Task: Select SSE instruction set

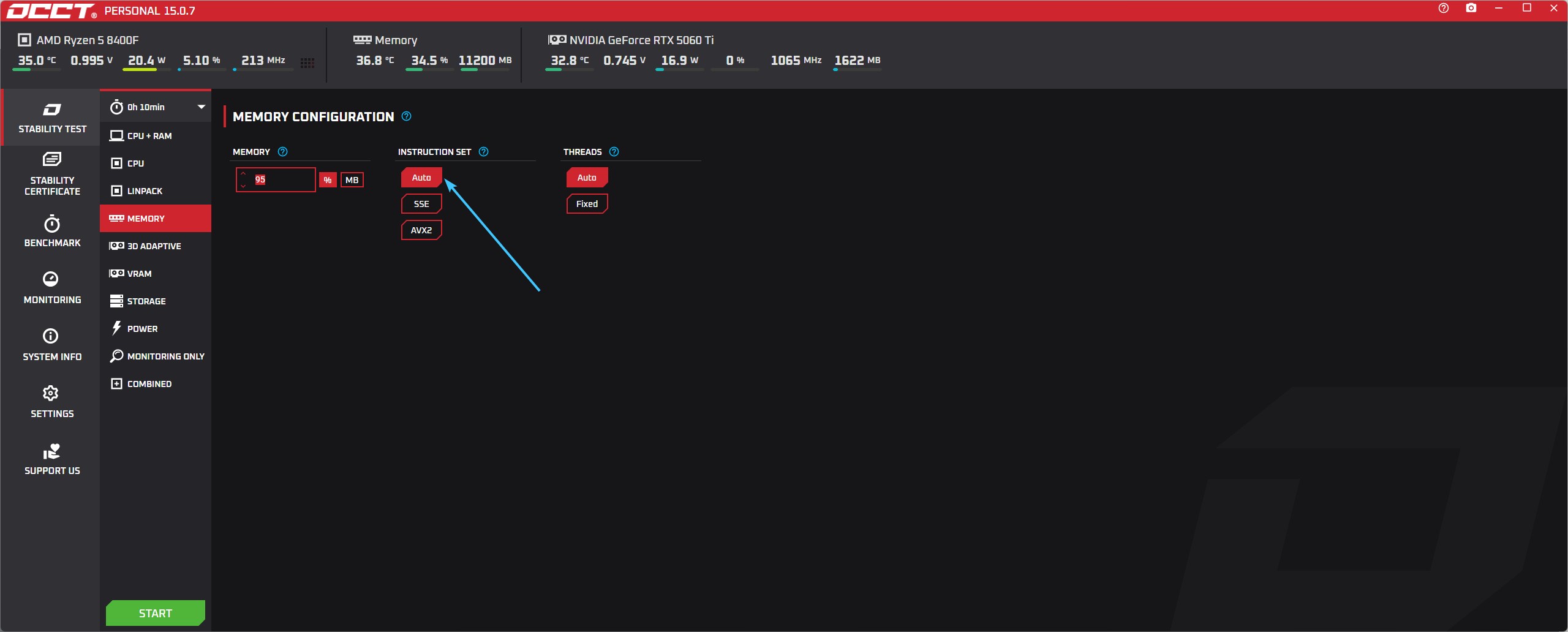Action: pos(421,204)
